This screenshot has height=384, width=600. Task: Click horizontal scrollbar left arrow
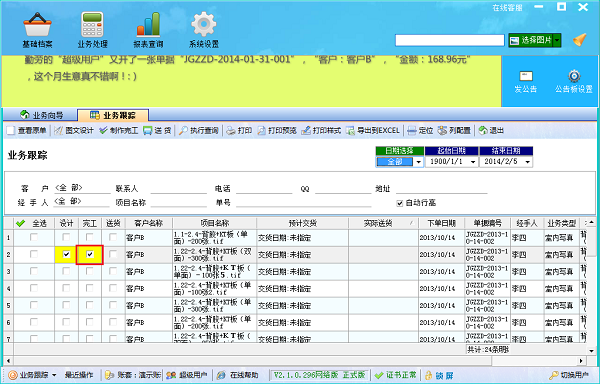coord(8,360)
